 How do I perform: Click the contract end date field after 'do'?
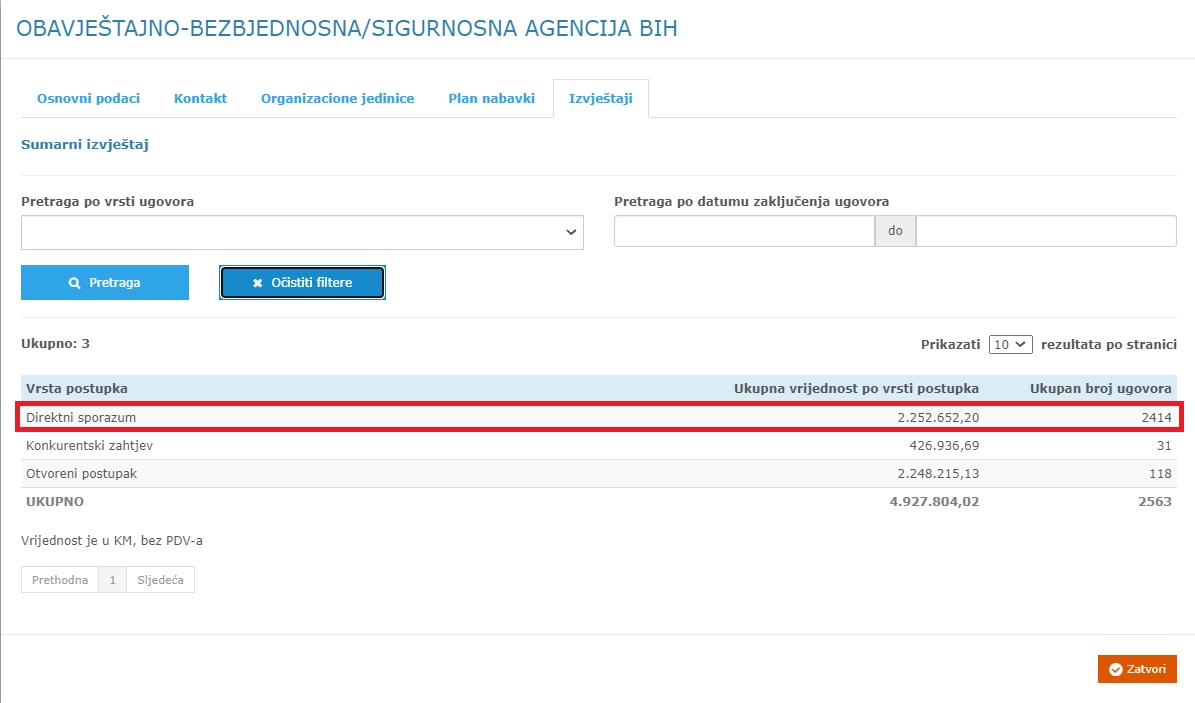pos(1046,231)
